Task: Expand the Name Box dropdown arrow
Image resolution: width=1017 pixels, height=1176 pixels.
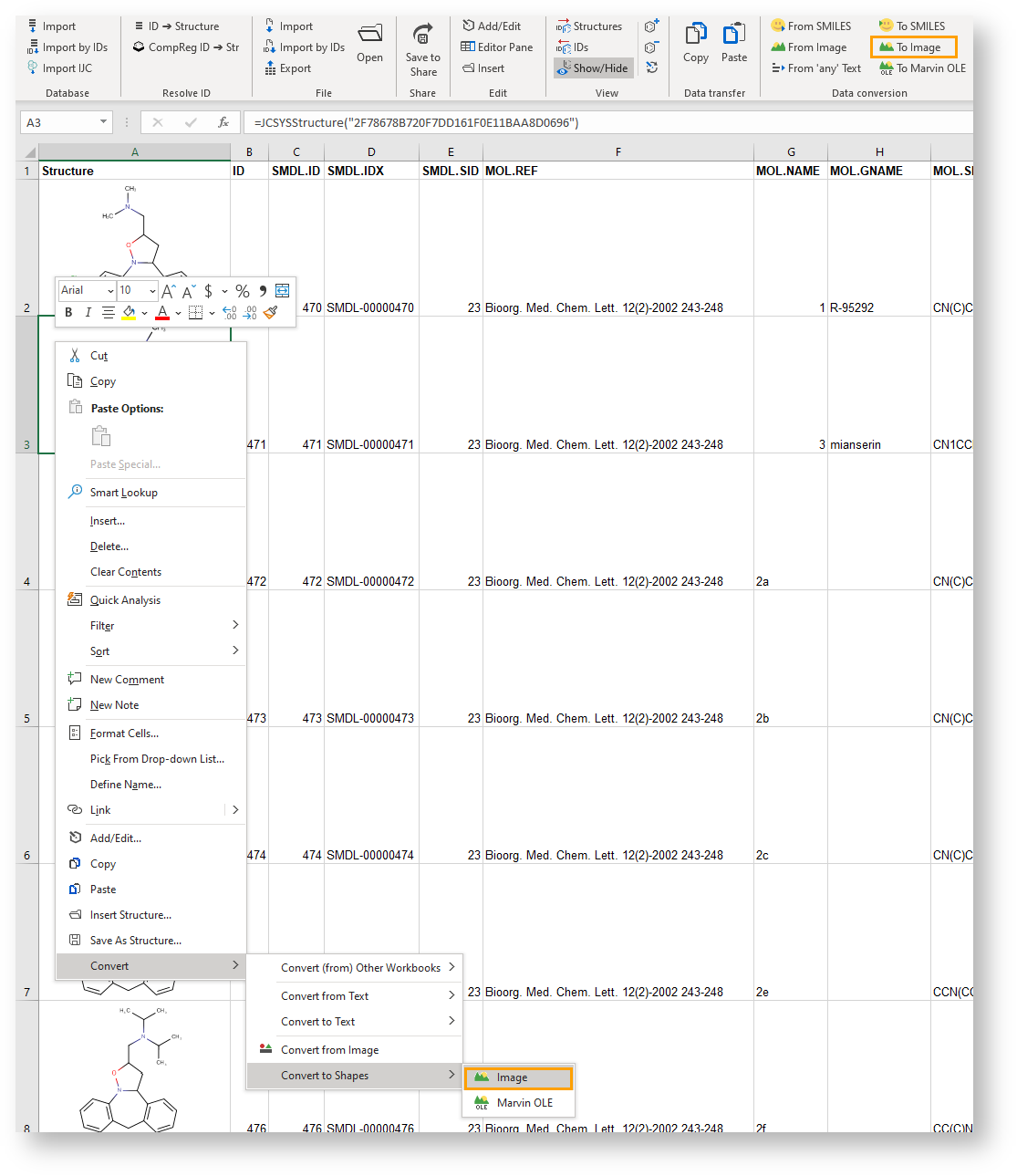Action: [103, 122]
